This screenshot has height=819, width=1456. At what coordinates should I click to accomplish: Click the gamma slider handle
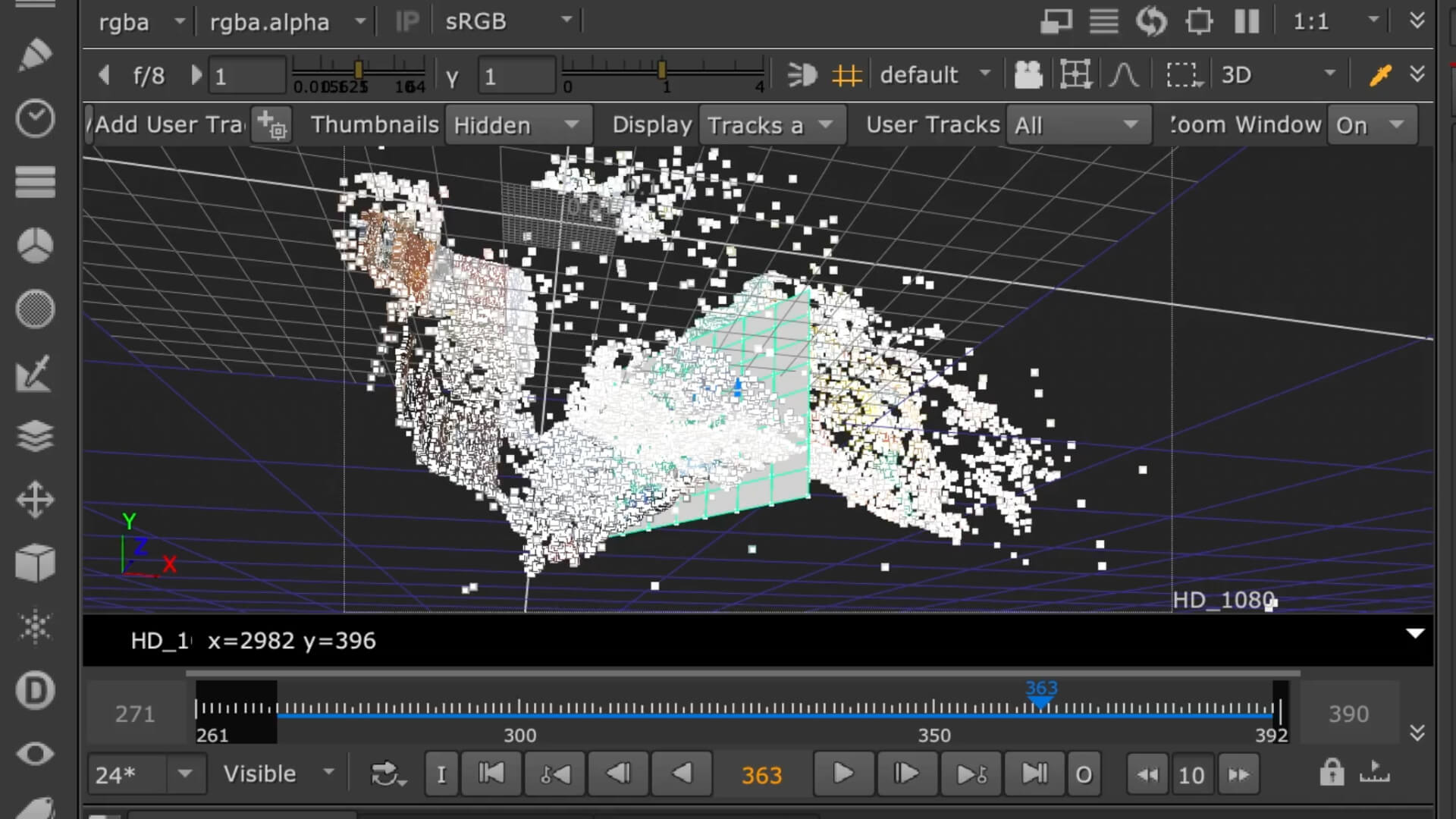point(662,71)
